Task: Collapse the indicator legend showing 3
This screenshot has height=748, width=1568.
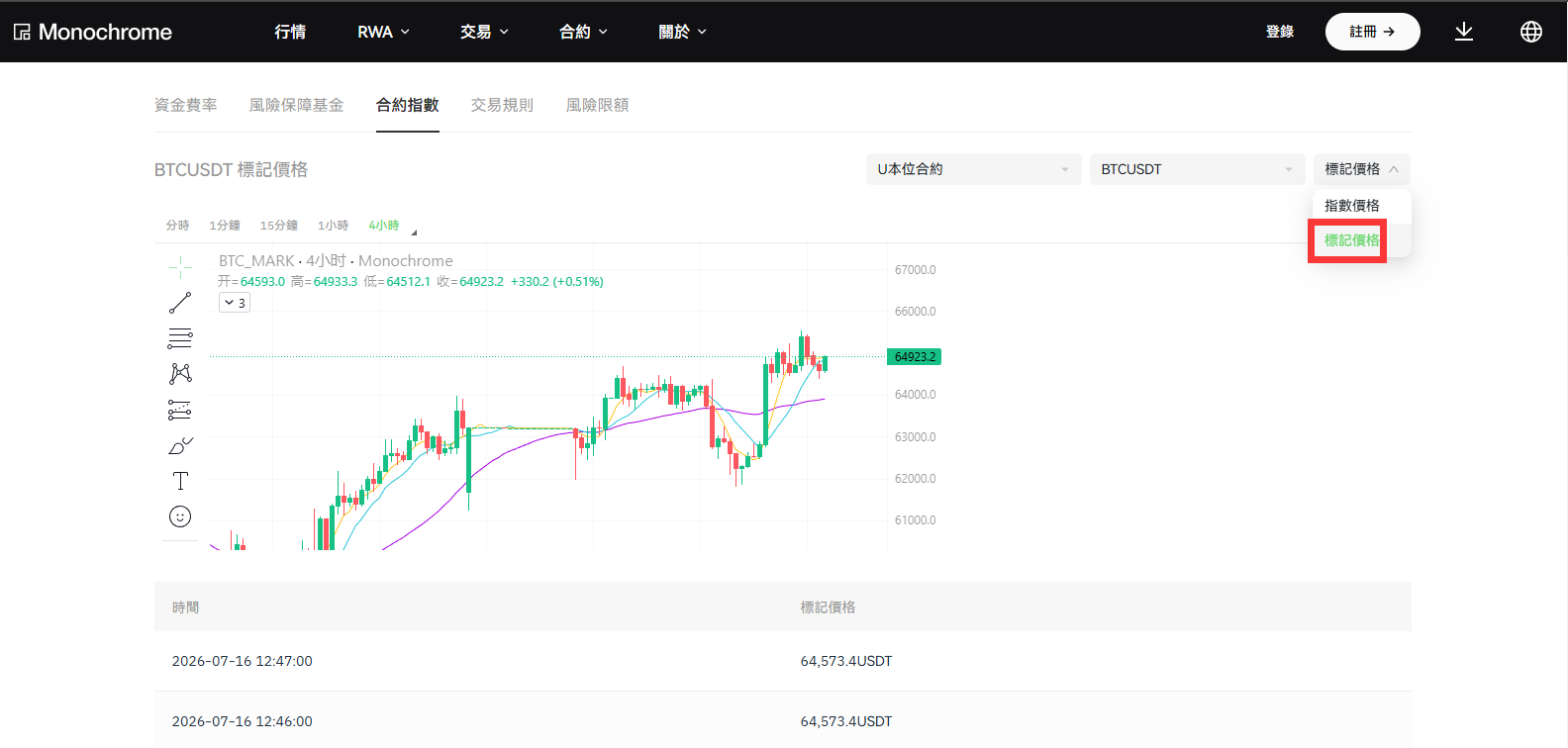Action: (x=235, y=303)
